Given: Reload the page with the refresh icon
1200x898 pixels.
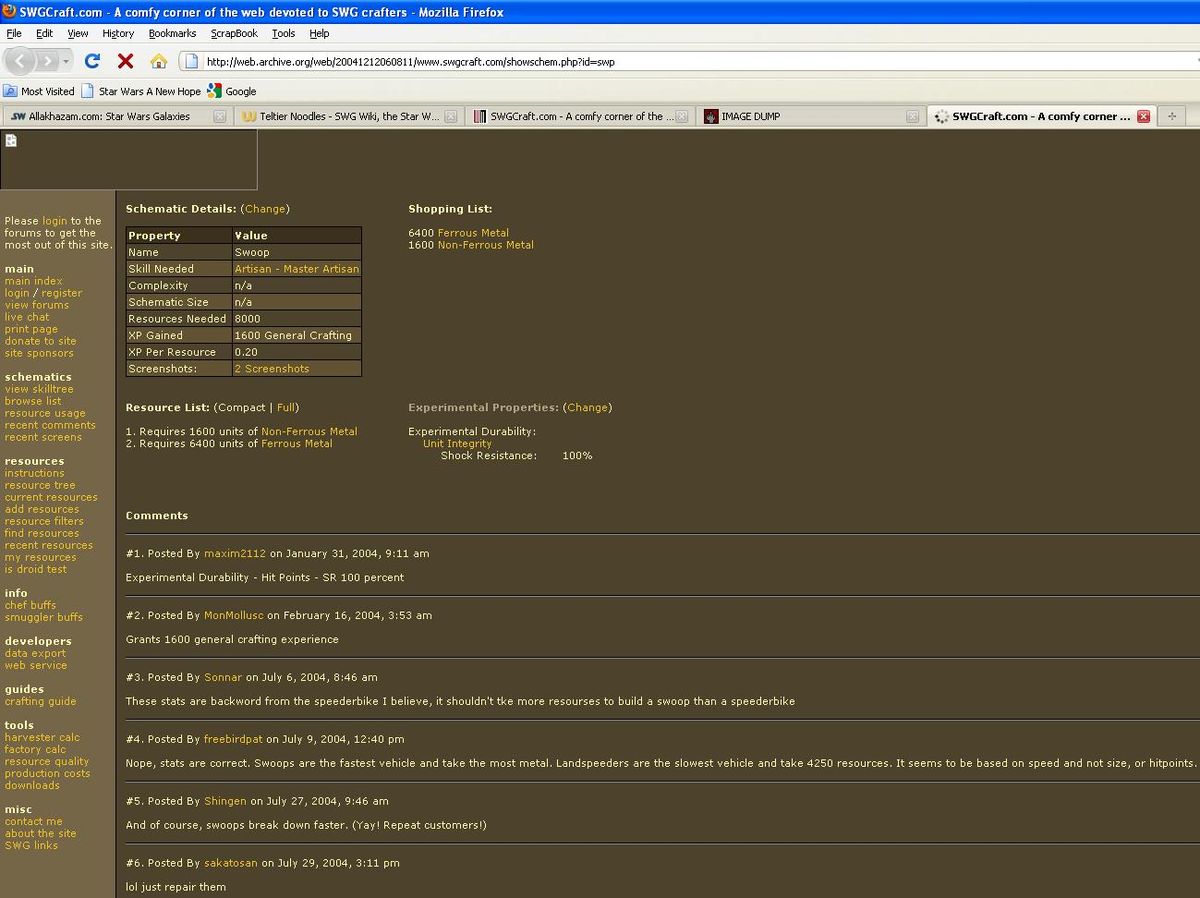Looking at the screenshot, I should [92, 61].
